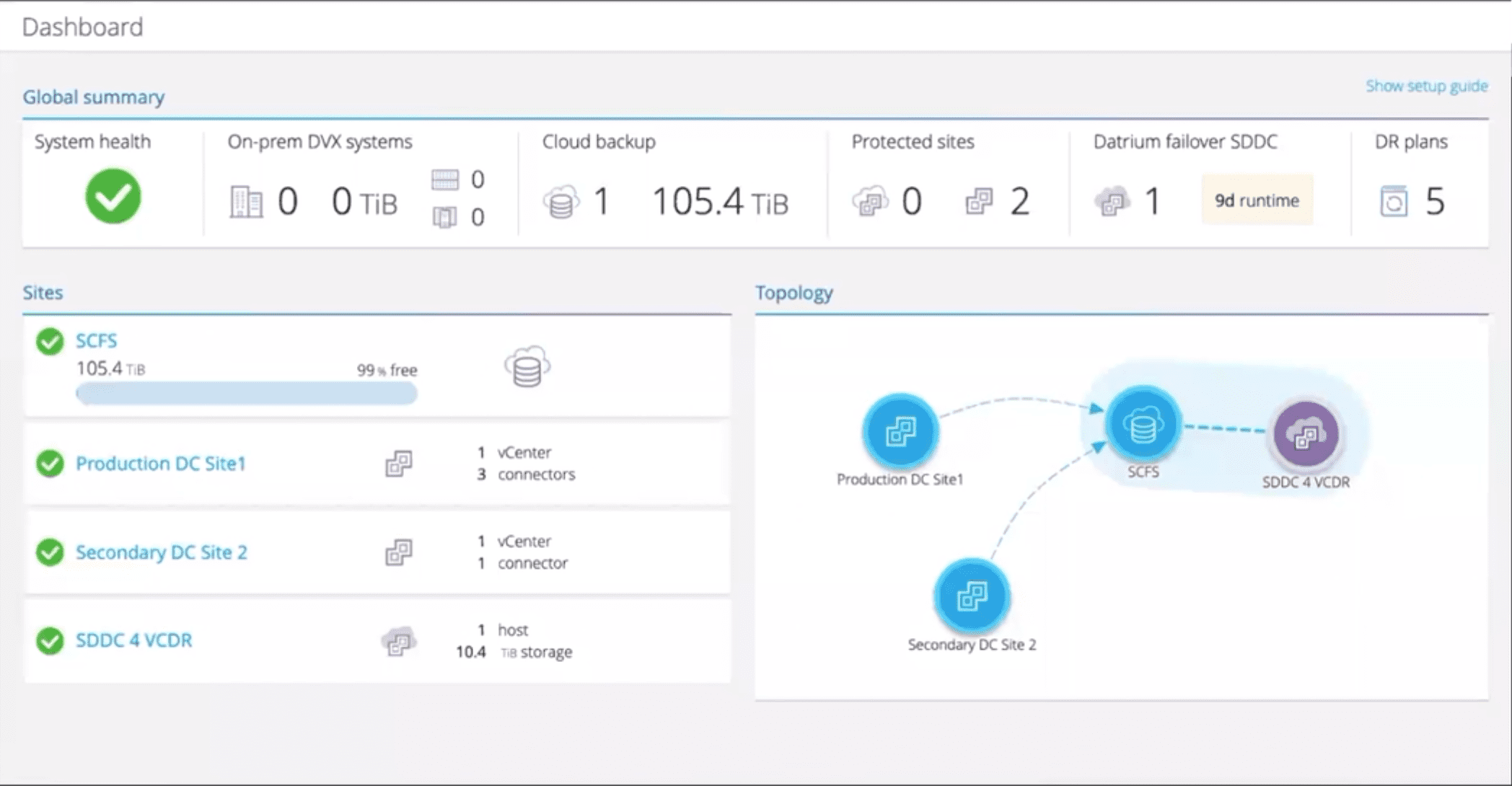Click the cloud icon in SDDC 4 VCDR row
1512x786 pixels.
(x=399, y=641)
